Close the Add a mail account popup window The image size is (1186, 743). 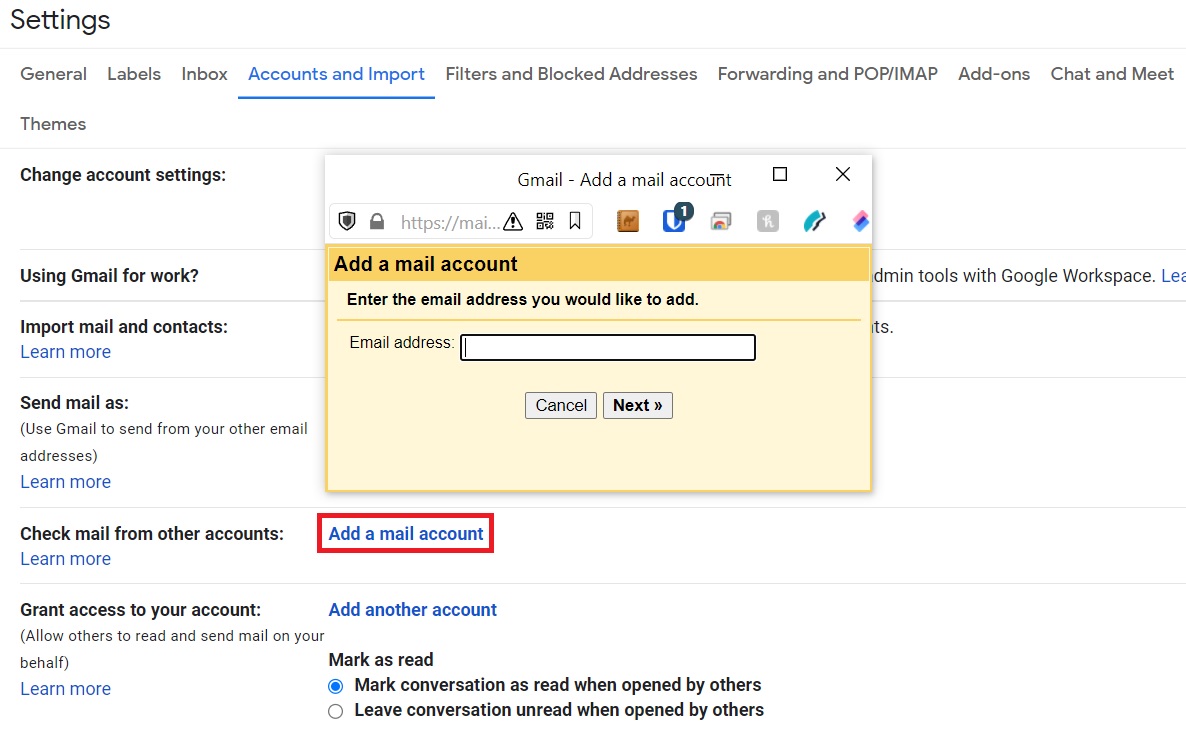point(843,174)
